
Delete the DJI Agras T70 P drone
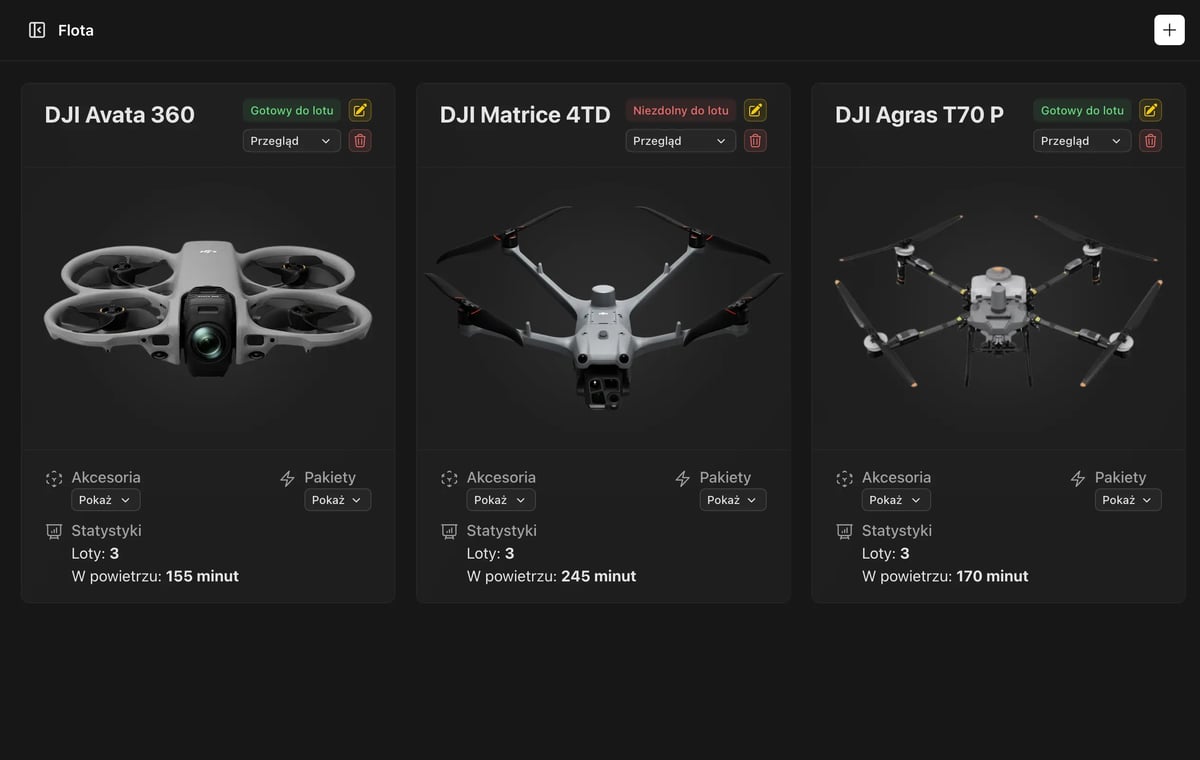pos(1151,141)
